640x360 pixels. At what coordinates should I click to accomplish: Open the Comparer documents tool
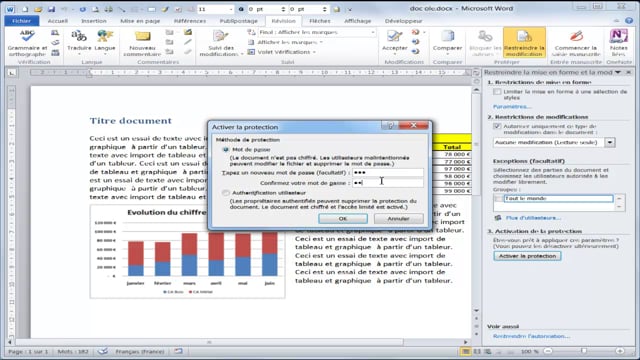pos(447,43)
